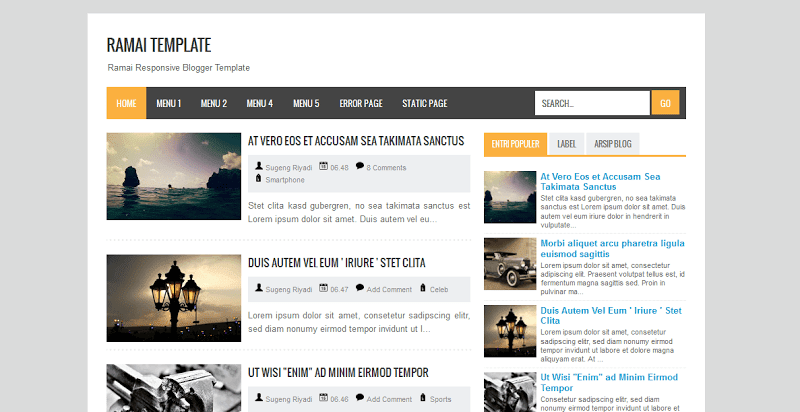Open post title At Vero Eos Et Accusam
800x412 pixels.
pyautogui.click(x=356, y=141)
